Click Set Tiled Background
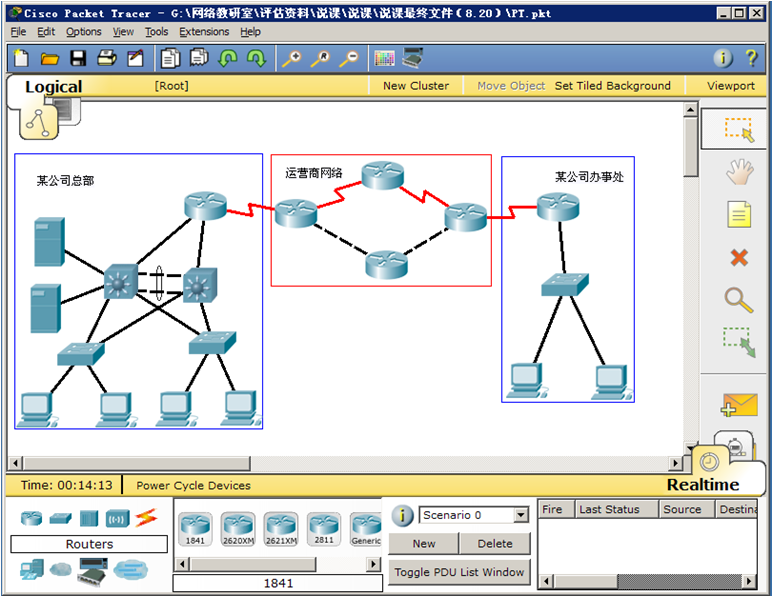This screenshot has width=773, height=597. click(x=612, y=86)
